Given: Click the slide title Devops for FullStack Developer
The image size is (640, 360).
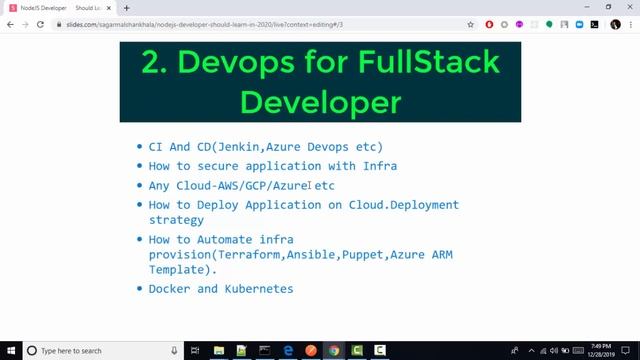Looking at the screenshot, I should click(x=320, y=82).
